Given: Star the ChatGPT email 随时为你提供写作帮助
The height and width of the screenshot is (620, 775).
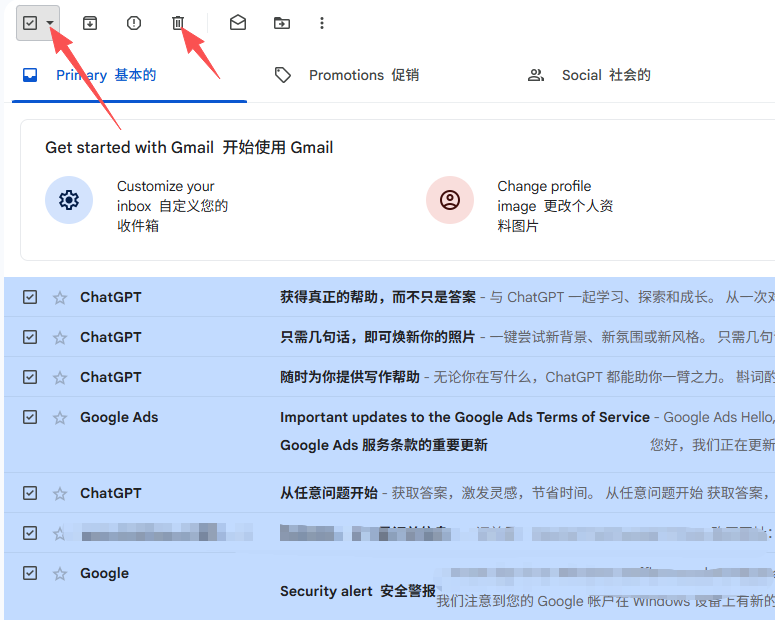Looking at the screenshot, I should pos(60,378).
